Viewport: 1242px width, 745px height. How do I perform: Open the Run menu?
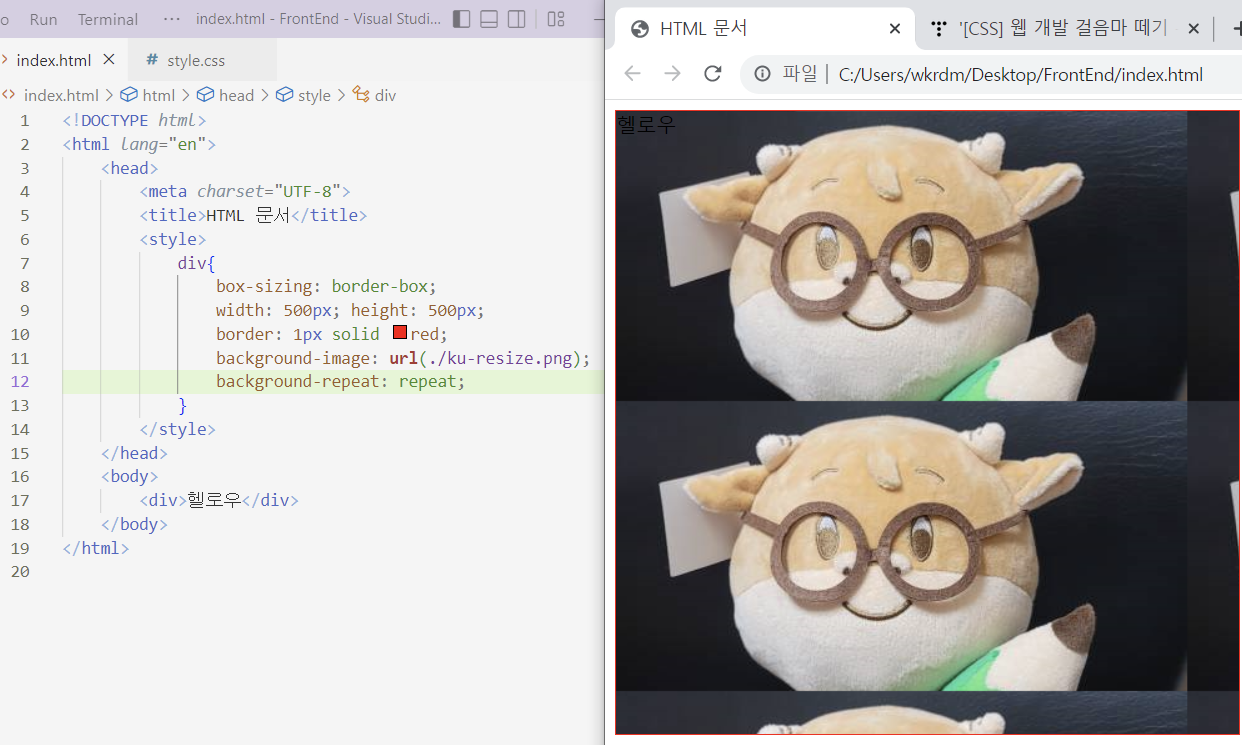43,19
